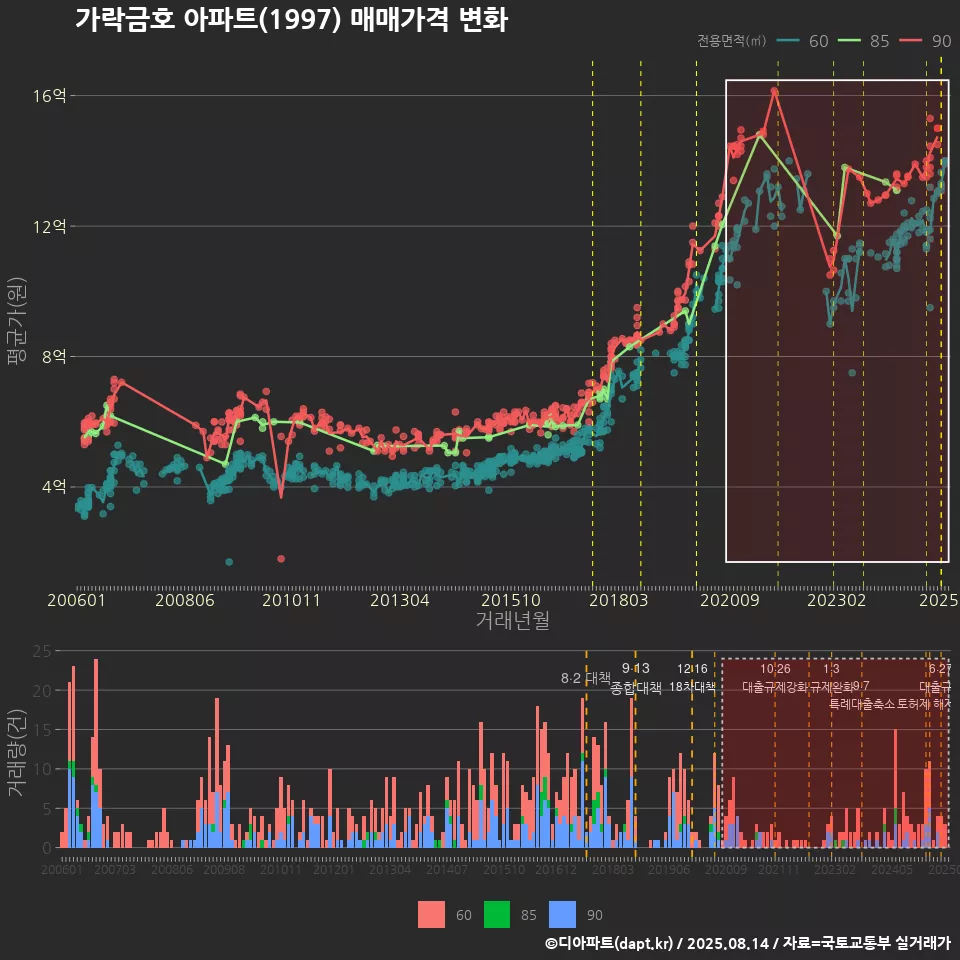
Task: Click the 4억 price axis label
Action: (54, 487)
